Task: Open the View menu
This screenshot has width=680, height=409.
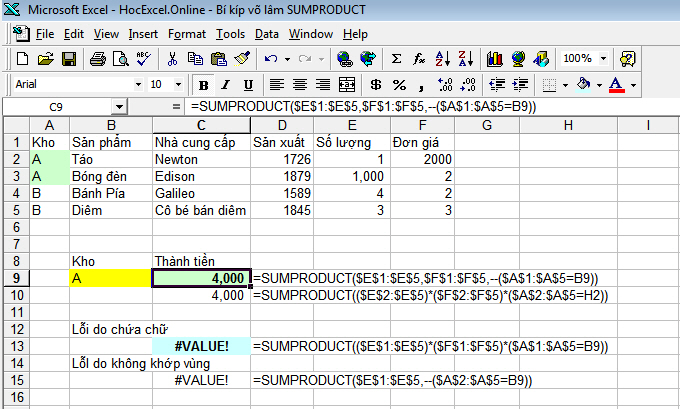Action: click(106, 34)
